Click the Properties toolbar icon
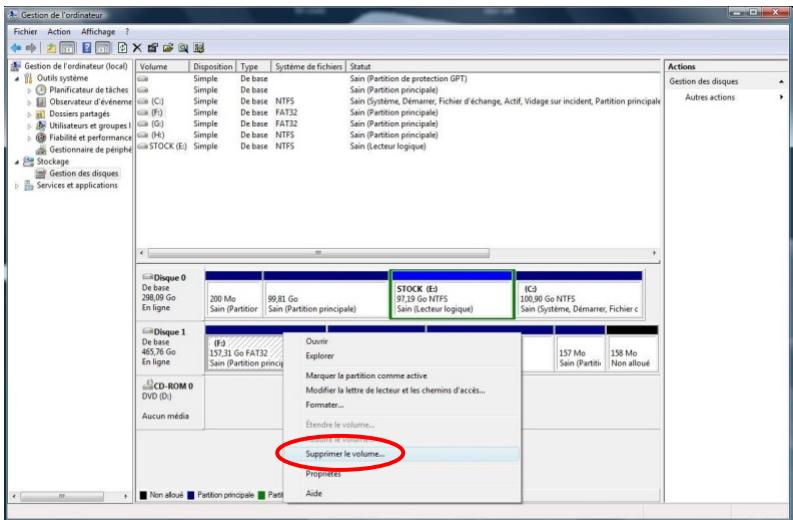The image size is (793, 520). tap(152, 48)
